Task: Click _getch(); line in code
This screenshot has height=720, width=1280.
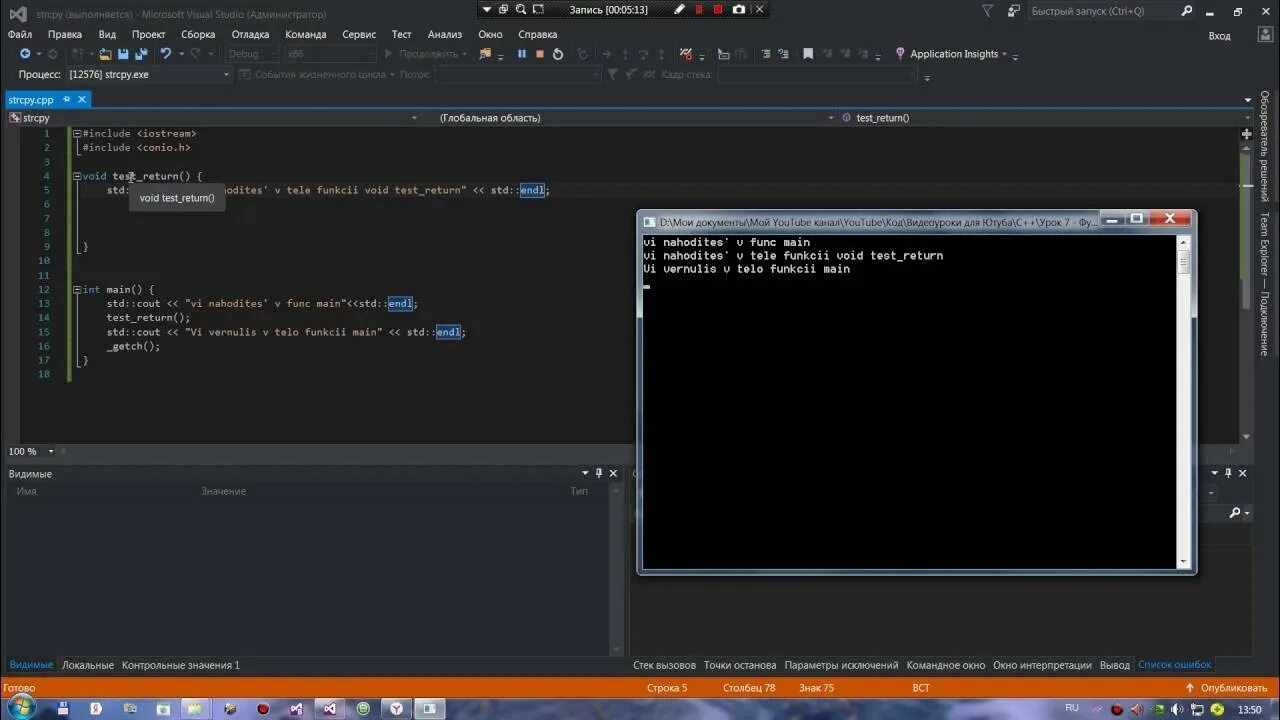Action: (134, 346)
